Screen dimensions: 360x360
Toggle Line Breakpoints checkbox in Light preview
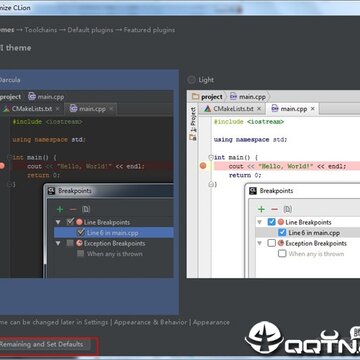click(x=272, y=222)
